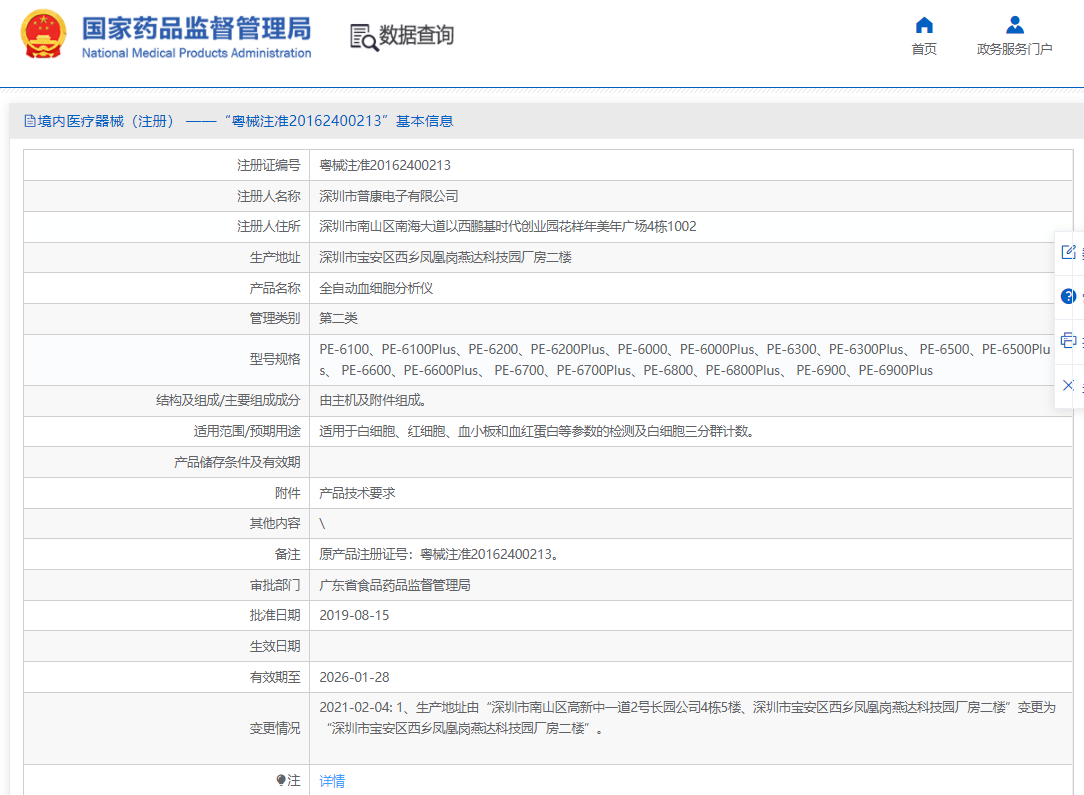Go to 首页 via the home icon

[x=924, y=26]
